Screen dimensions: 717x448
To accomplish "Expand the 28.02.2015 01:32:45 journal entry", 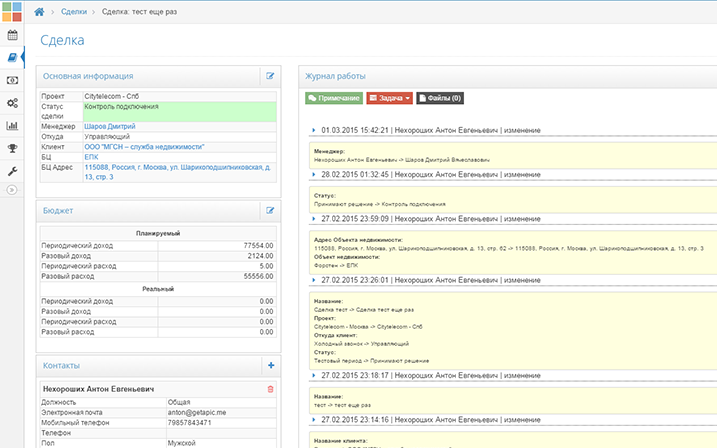I will [x=313, y=174].
